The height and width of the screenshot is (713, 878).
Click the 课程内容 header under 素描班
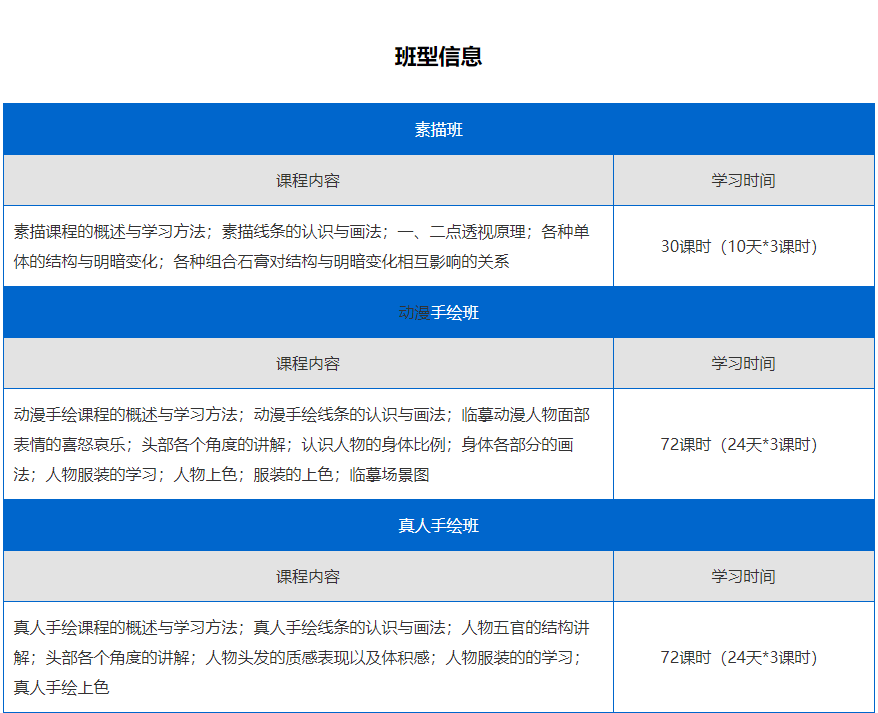tap(307, 180)
